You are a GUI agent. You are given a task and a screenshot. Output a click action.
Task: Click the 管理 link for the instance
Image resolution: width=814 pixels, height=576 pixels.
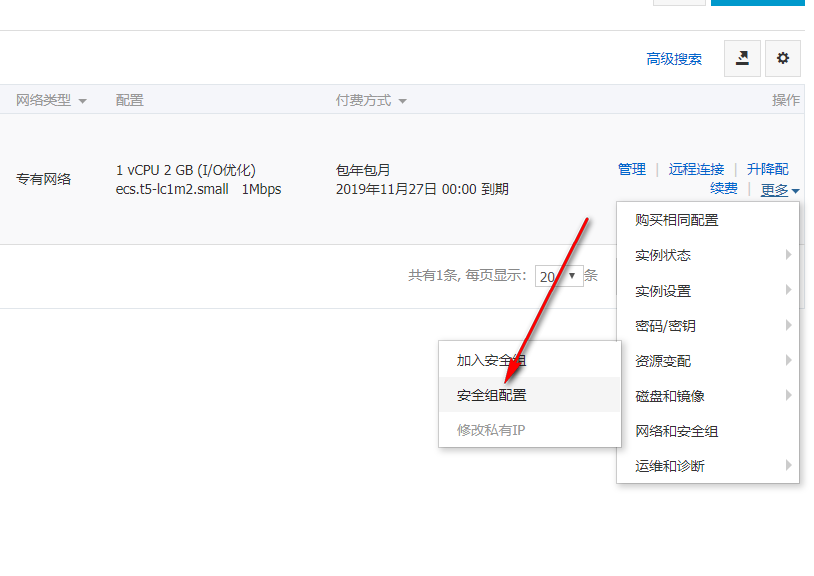632,169
